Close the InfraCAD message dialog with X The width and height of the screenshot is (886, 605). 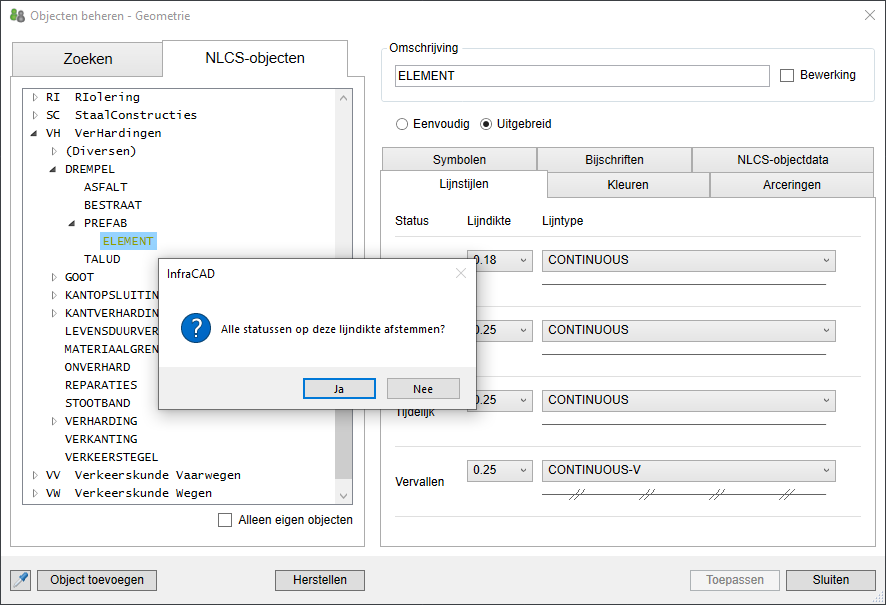[x=460, y=273]
